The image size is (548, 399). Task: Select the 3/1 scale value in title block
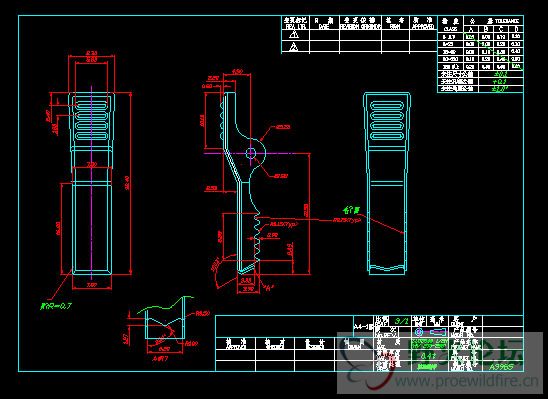tap(402, 321)
